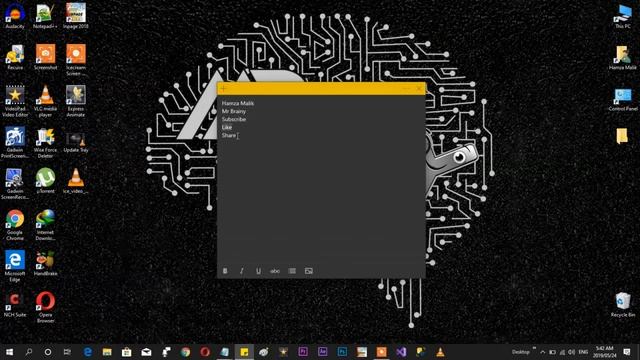Select the This PC desktop icon
Image resolution: width=640 pixels, height=360 pixels.
[x=622, y=16]
